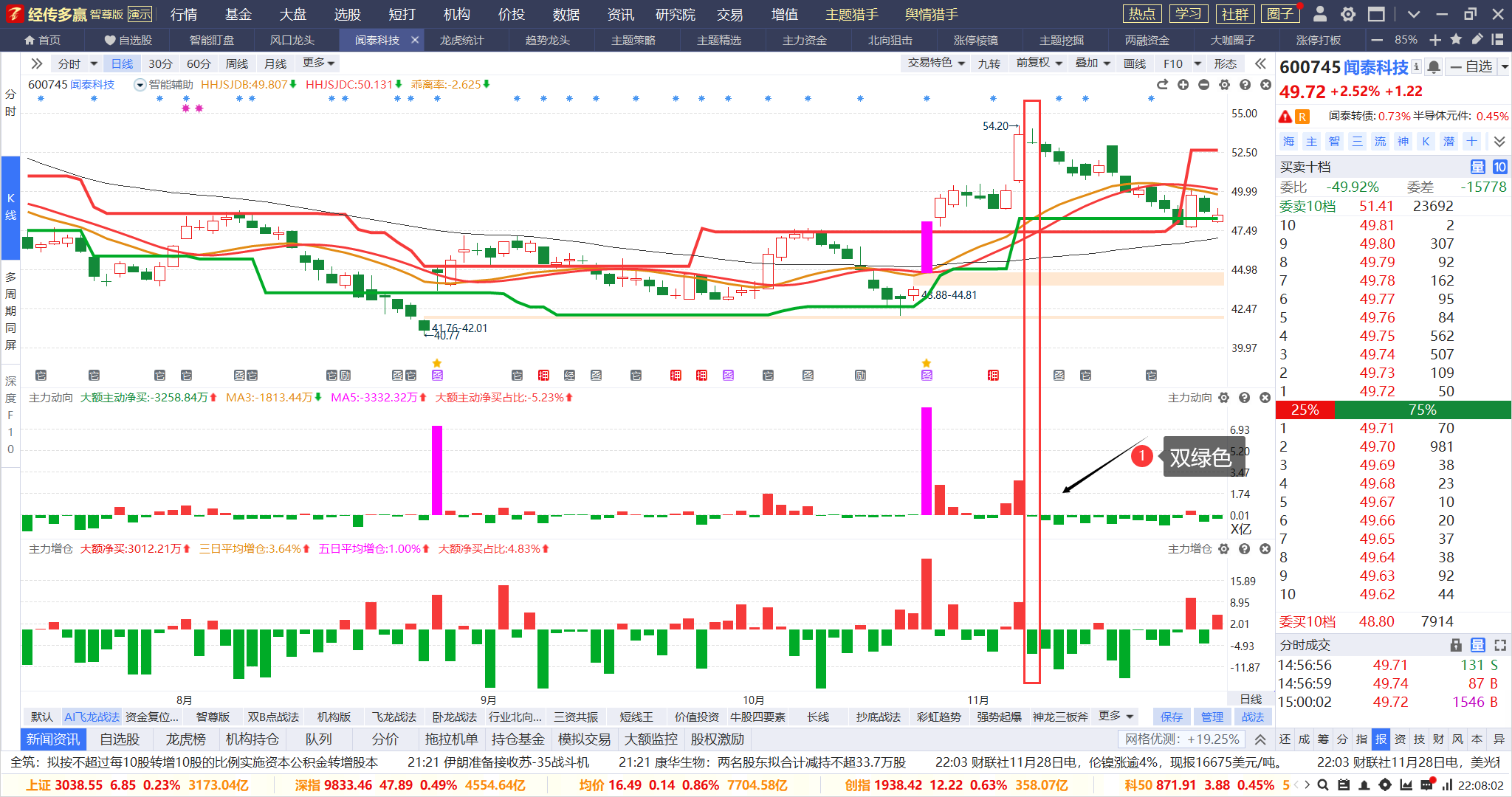
Task: Add current page to favorites star
Action: [1456, 40]
